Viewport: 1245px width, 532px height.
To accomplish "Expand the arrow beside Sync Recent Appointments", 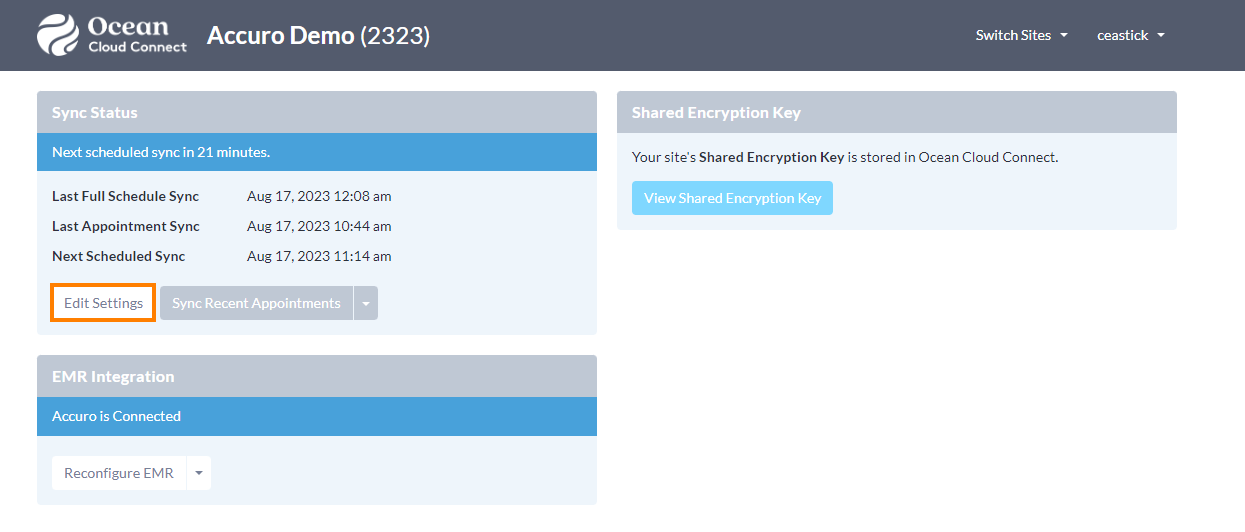I will coord(366,303).
